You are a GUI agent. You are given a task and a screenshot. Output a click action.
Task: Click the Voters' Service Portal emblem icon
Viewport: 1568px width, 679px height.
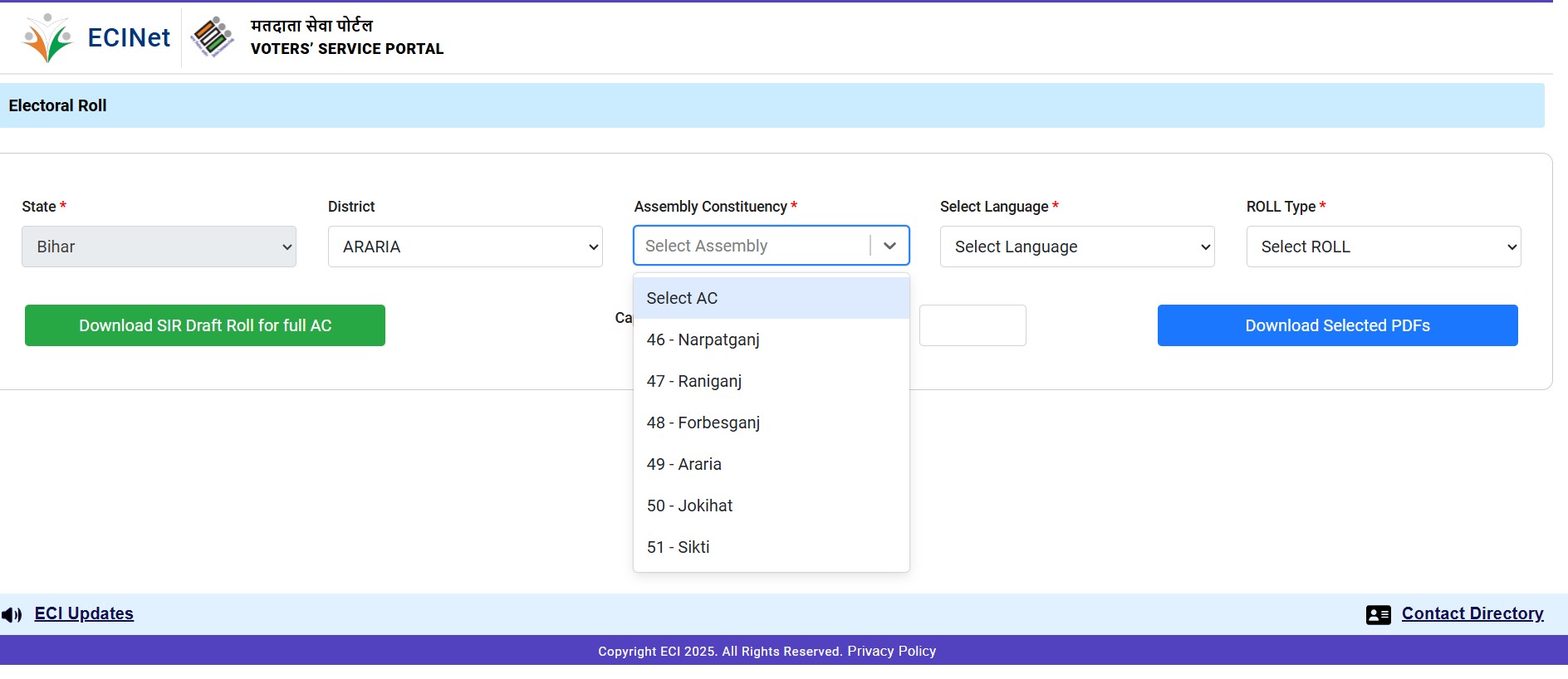212,37
